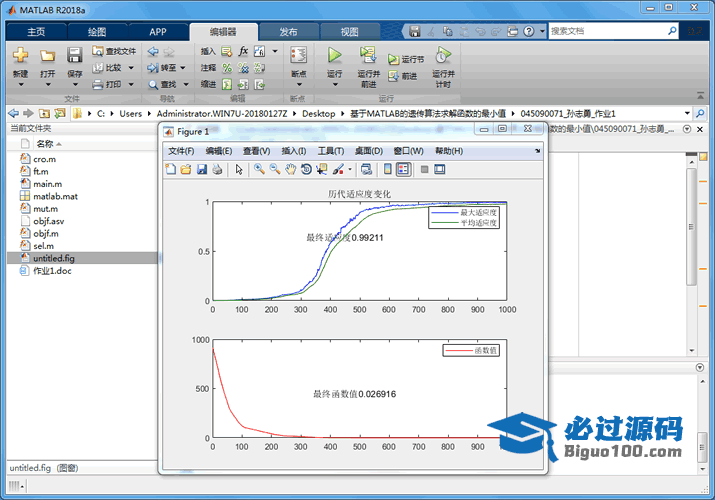Click the 运行节 (Run Section) button
The height and width of the screenshot is (500, 715).
pos(406,59)
